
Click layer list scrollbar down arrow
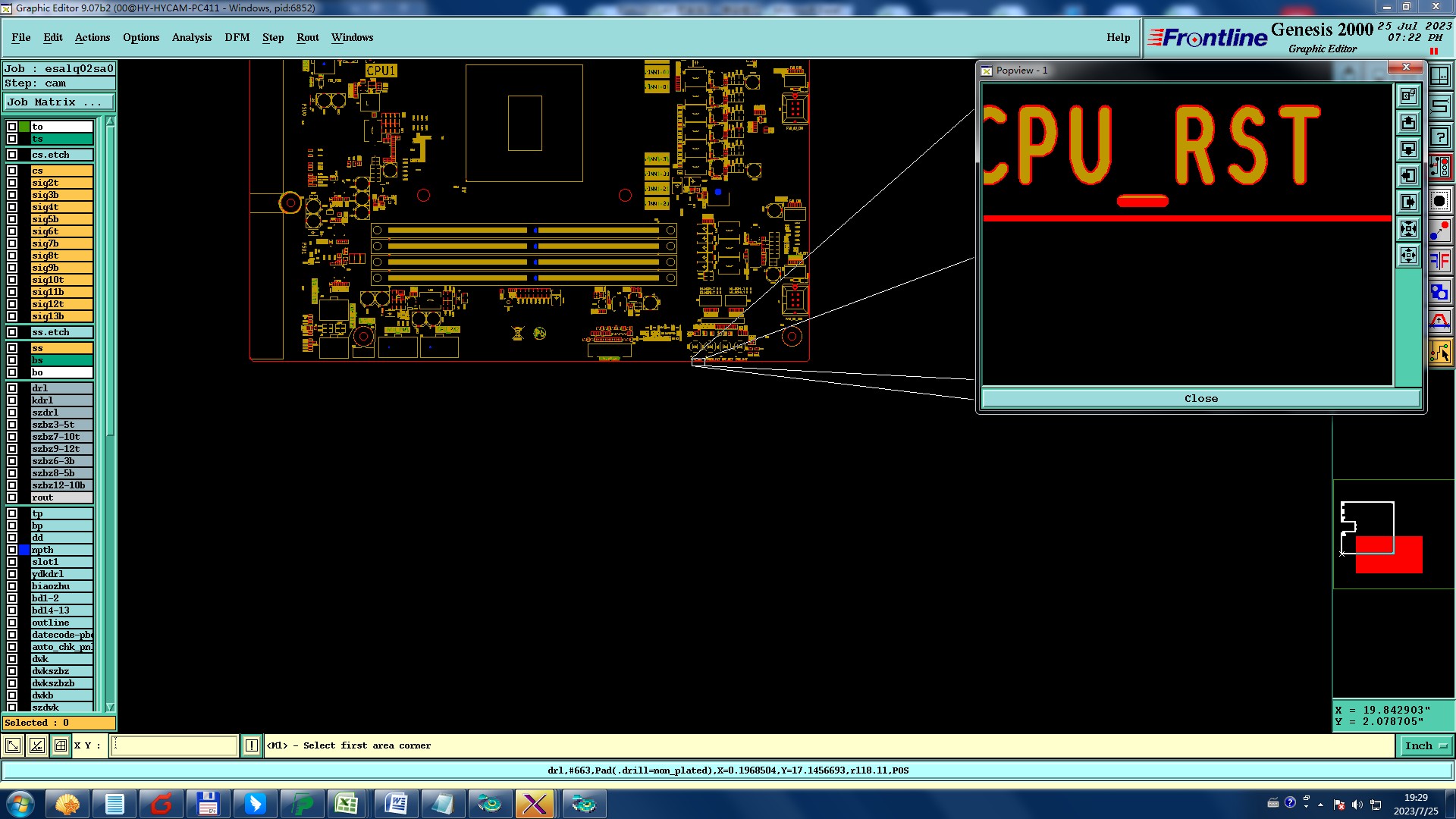coord(110,707)
